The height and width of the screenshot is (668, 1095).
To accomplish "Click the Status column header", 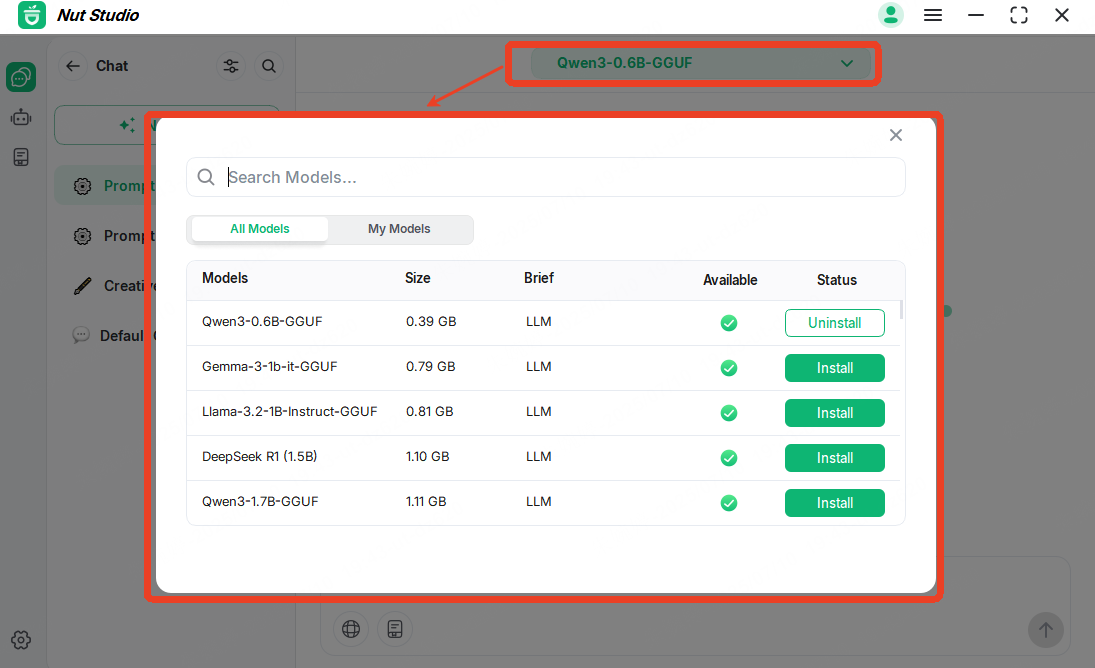I will [x=837, y=280].
